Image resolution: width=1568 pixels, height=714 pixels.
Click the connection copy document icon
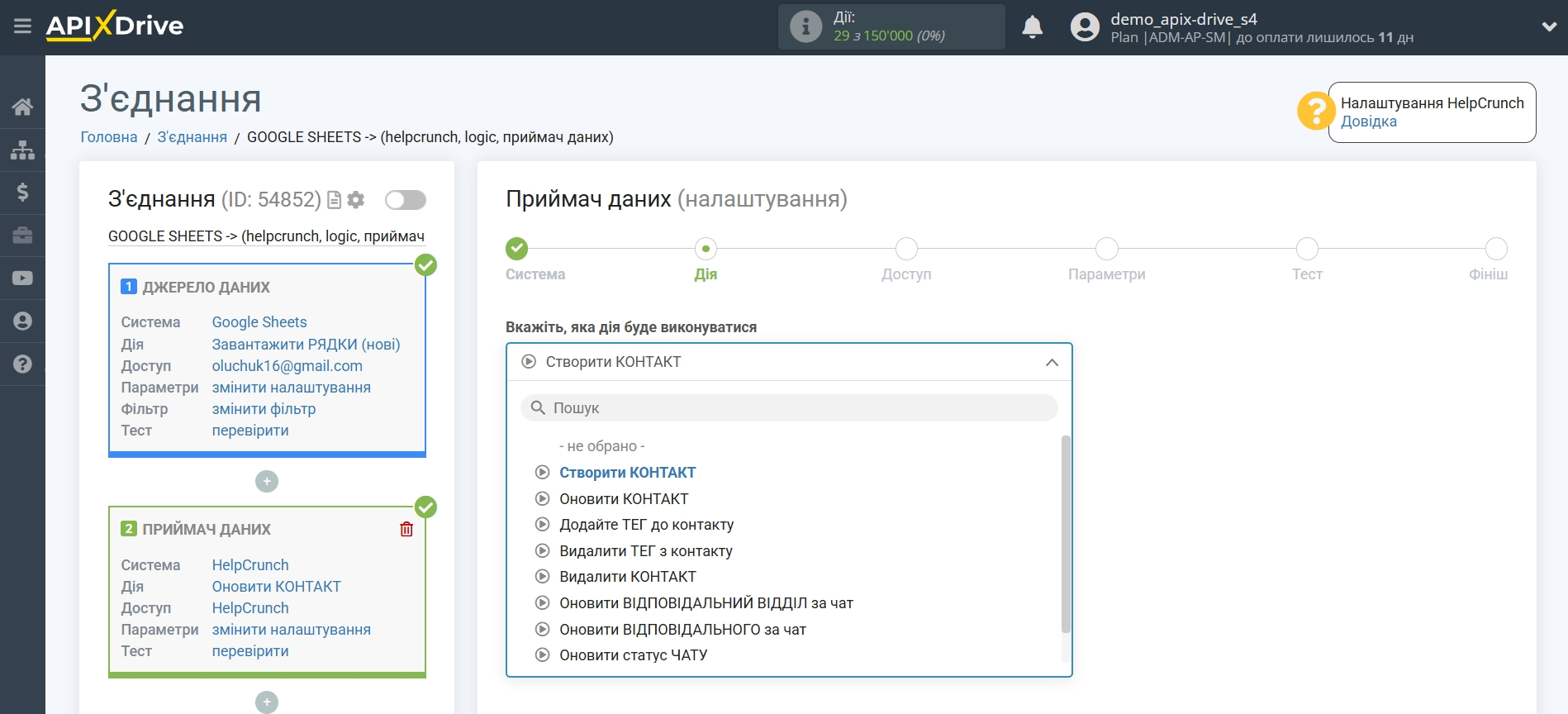335,200
